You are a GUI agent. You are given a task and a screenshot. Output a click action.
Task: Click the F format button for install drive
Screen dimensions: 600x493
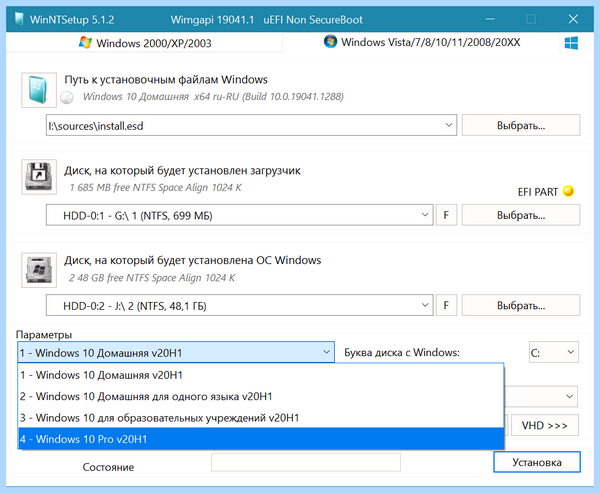pos(446,305)
